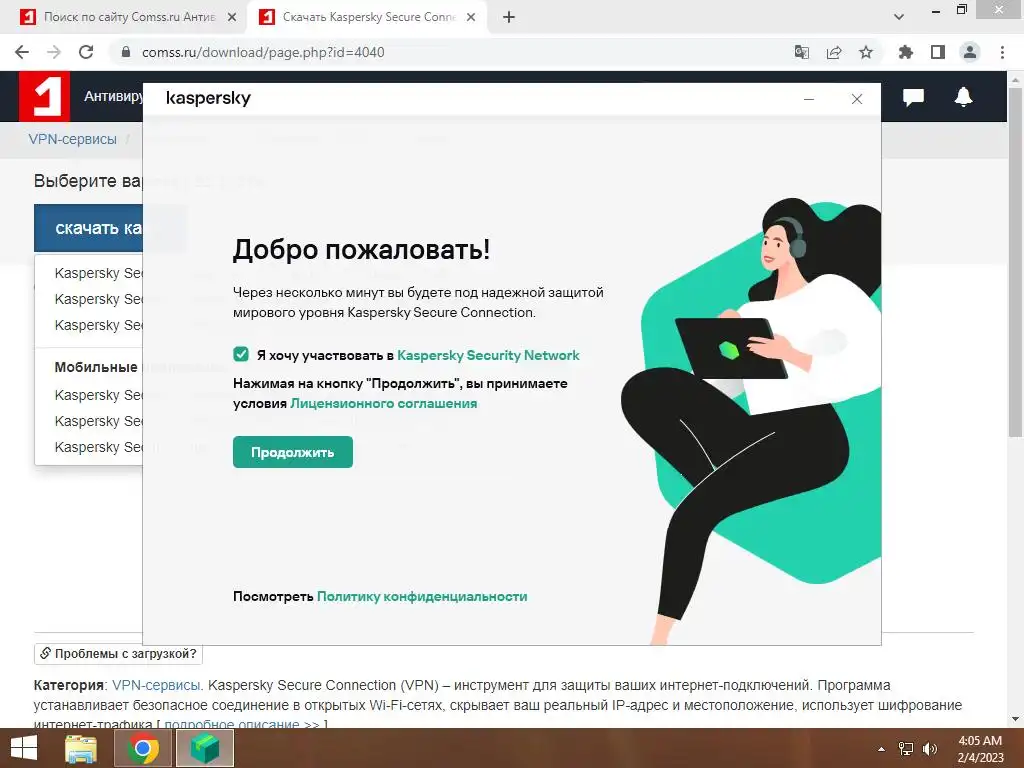Viewport: 1024px width, 768px height.
Task: Click the blue скачать dropdown button
Action: click(x=88, y=228)
